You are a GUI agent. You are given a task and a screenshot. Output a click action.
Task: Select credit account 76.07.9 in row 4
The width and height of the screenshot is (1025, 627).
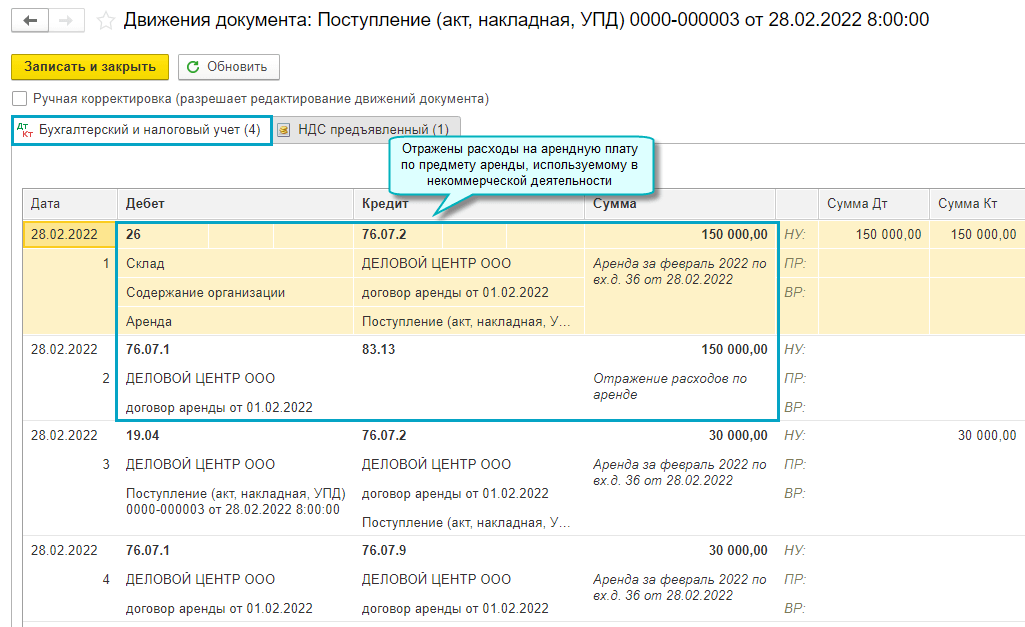click(x=384, y=551)
